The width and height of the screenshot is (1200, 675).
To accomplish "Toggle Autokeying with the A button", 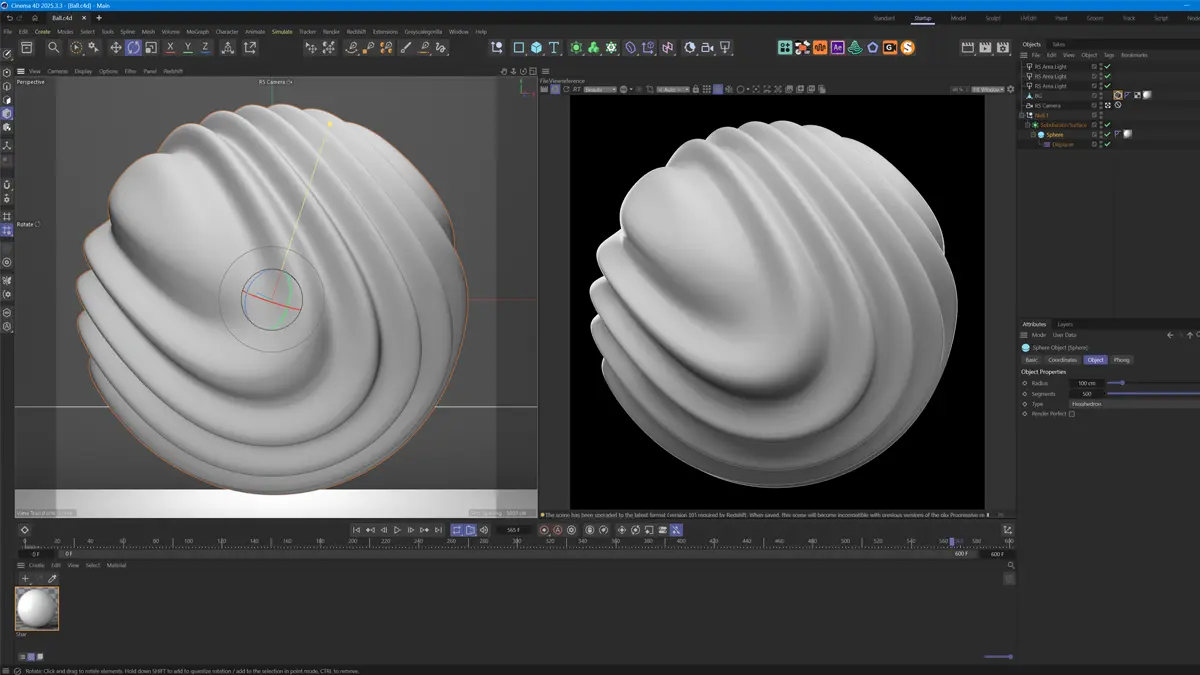I will pos(558,530).
